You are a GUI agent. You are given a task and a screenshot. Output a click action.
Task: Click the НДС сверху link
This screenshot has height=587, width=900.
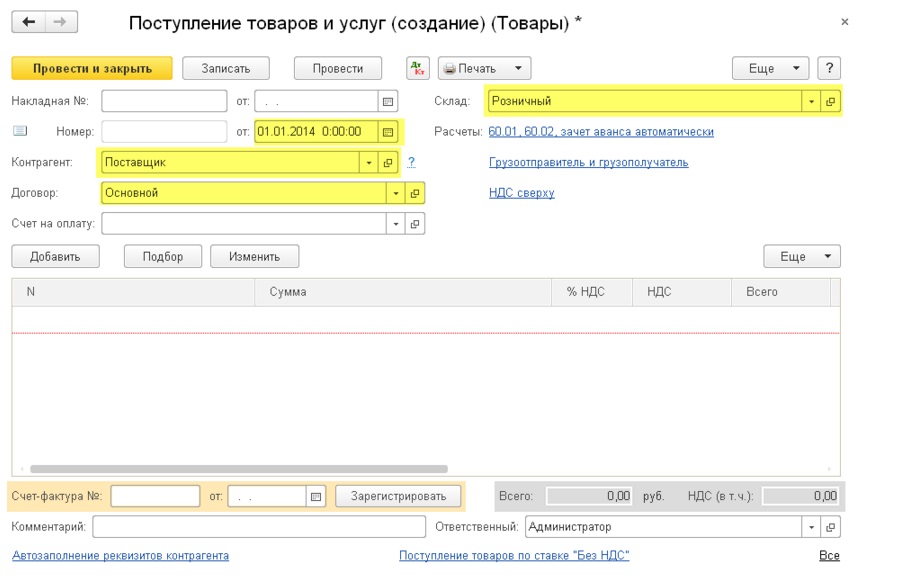pos(522,193)
